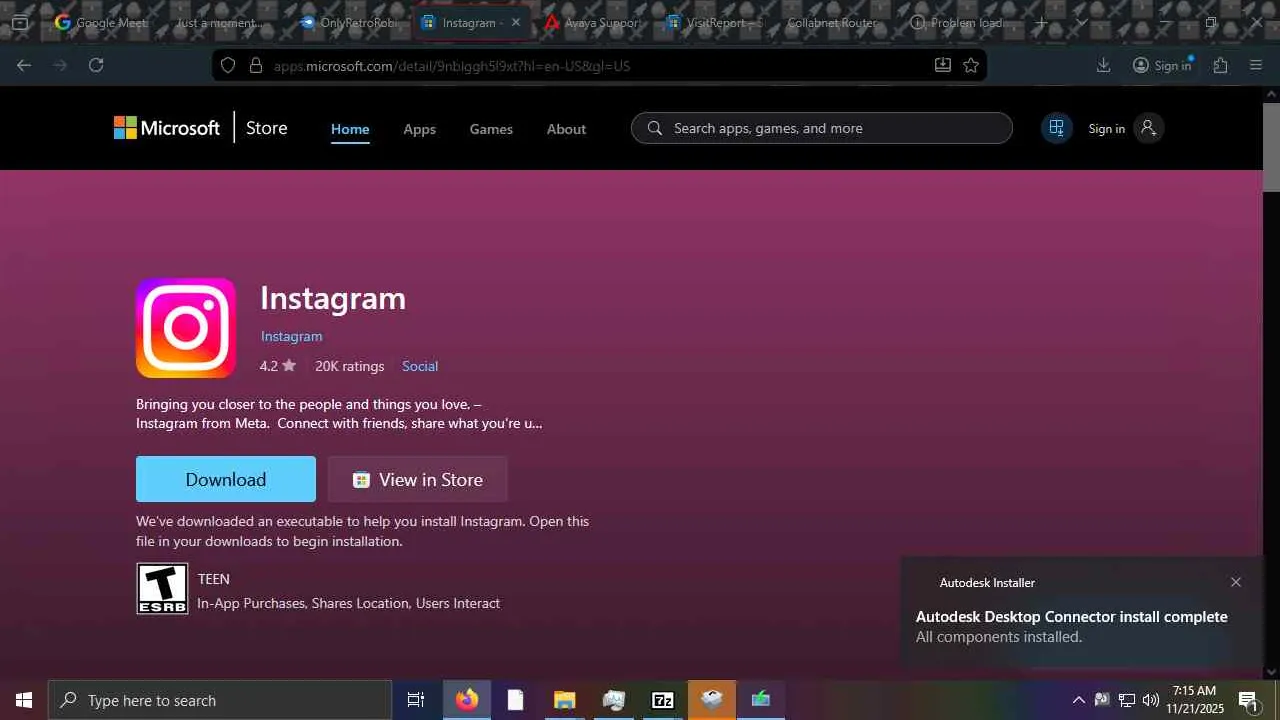The image size is (1280, 720).
Task: Go to the Home tab in Store
Action: point(350,129)
